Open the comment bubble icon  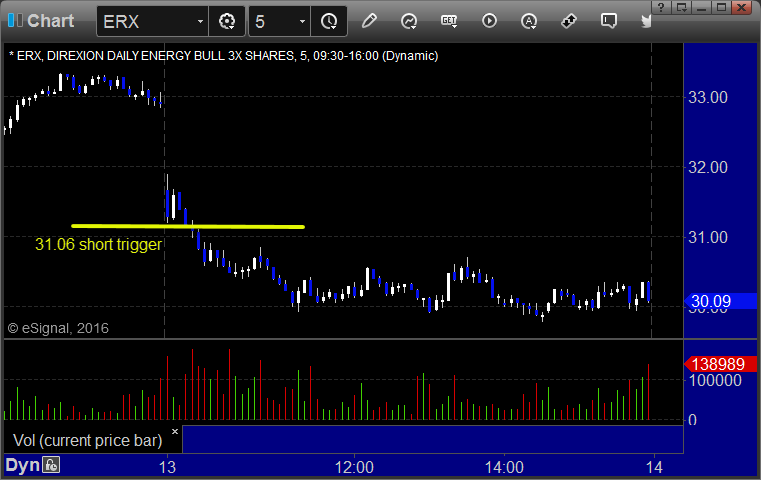(x=609, y=21)
